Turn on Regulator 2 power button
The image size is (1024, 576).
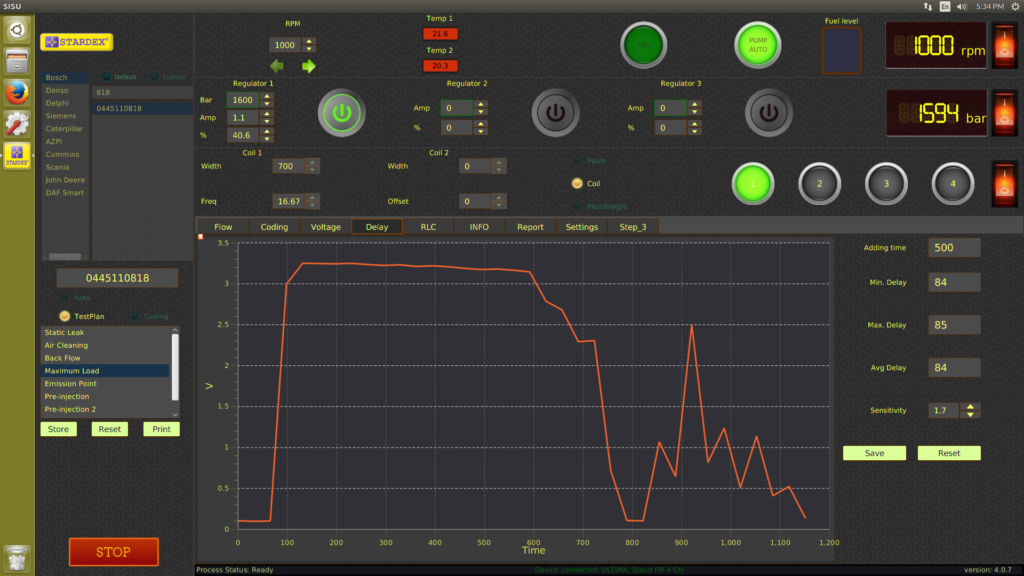(x=555, y=113)
